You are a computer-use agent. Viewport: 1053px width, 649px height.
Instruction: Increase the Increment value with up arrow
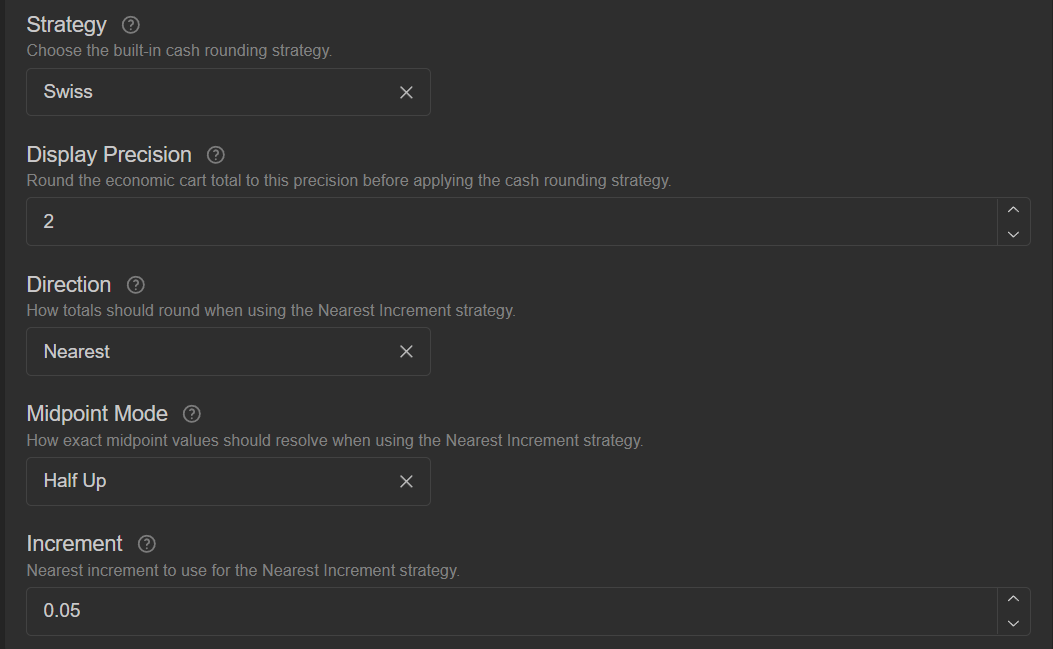click(1013, 599)
